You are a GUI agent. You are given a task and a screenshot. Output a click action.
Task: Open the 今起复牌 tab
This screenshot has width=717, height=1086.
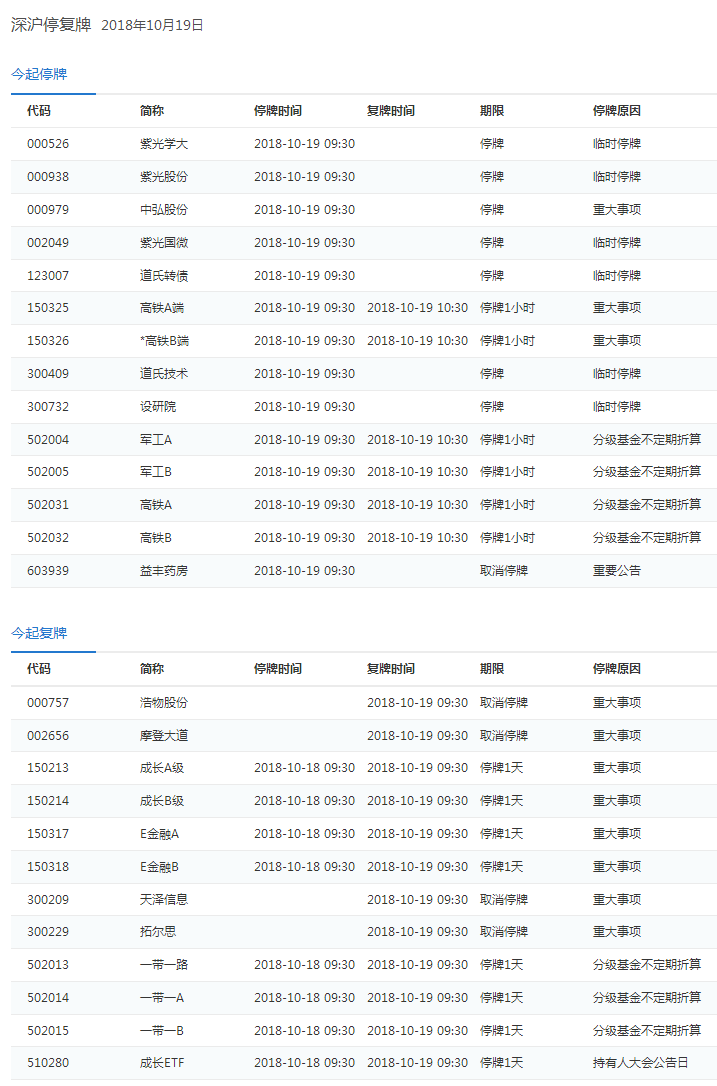(x=39, y=633)
